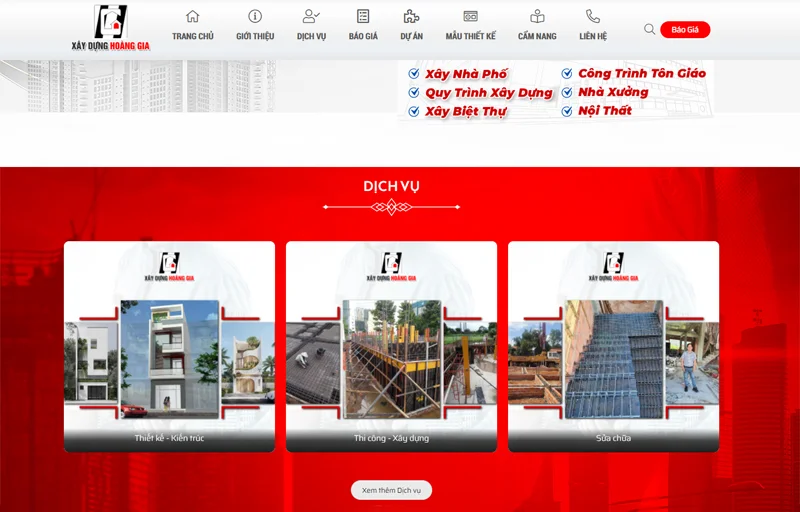Click the checklist icon above Báo Giá
This screenshot has width=800, height=512.
(363, 16)
